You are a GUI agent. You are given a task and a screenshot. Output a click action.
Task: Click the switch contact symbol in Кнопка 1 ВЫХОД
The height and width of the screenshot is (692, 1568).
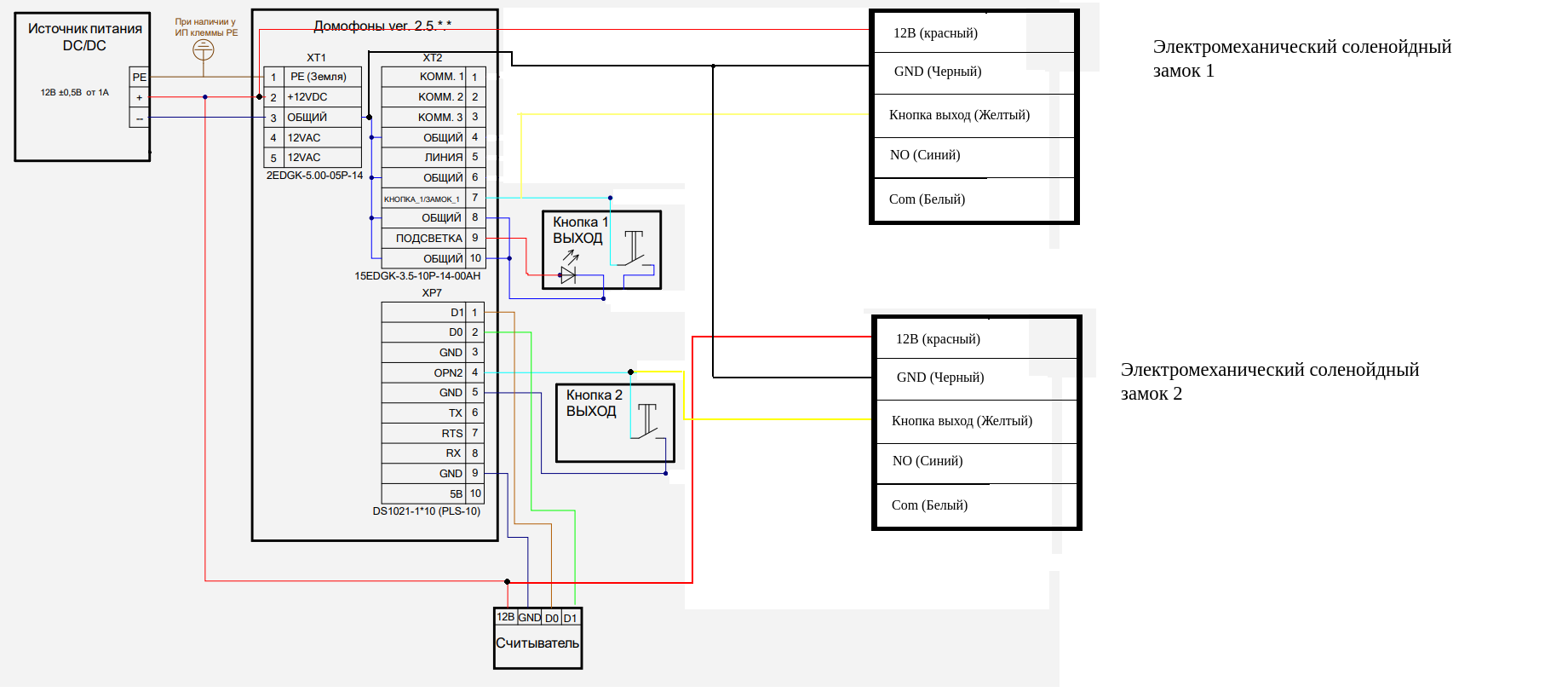(635, 248)
